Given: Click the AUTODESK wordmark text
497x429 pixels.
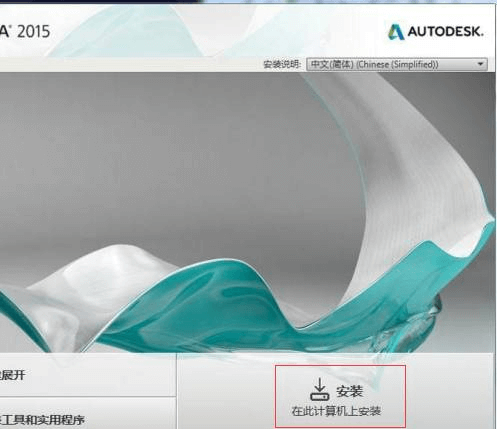Looking at the screenshot, I should (445, 32).
